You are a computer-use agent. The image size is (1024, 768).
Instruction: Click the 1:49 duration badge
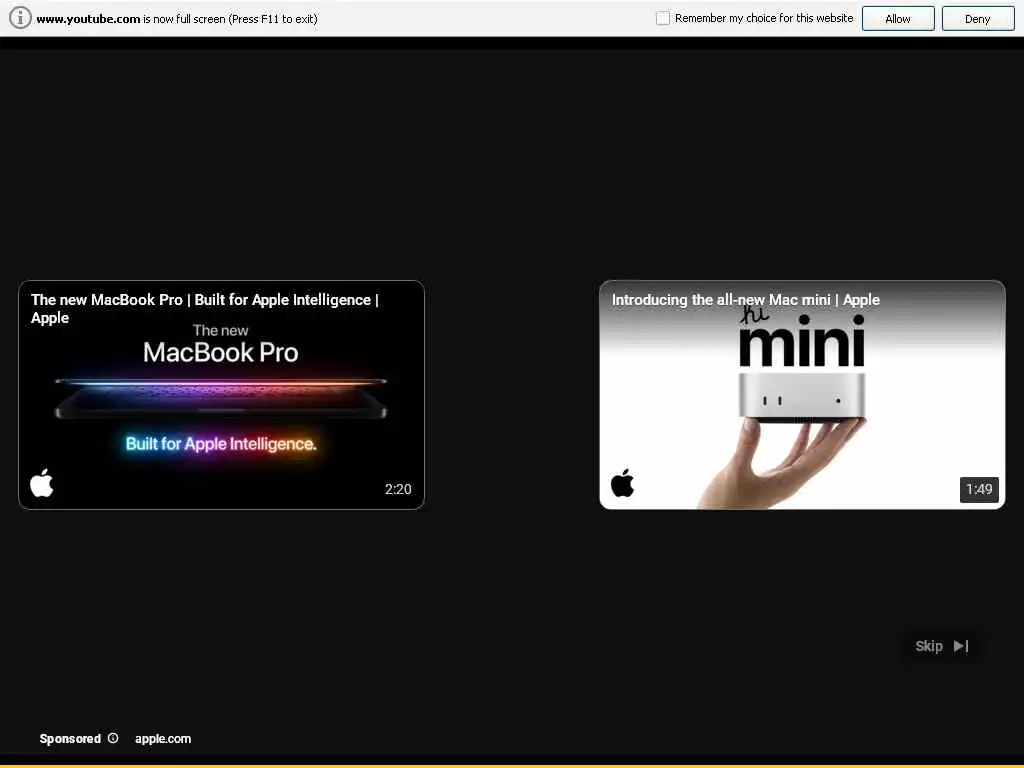point(979,490)
